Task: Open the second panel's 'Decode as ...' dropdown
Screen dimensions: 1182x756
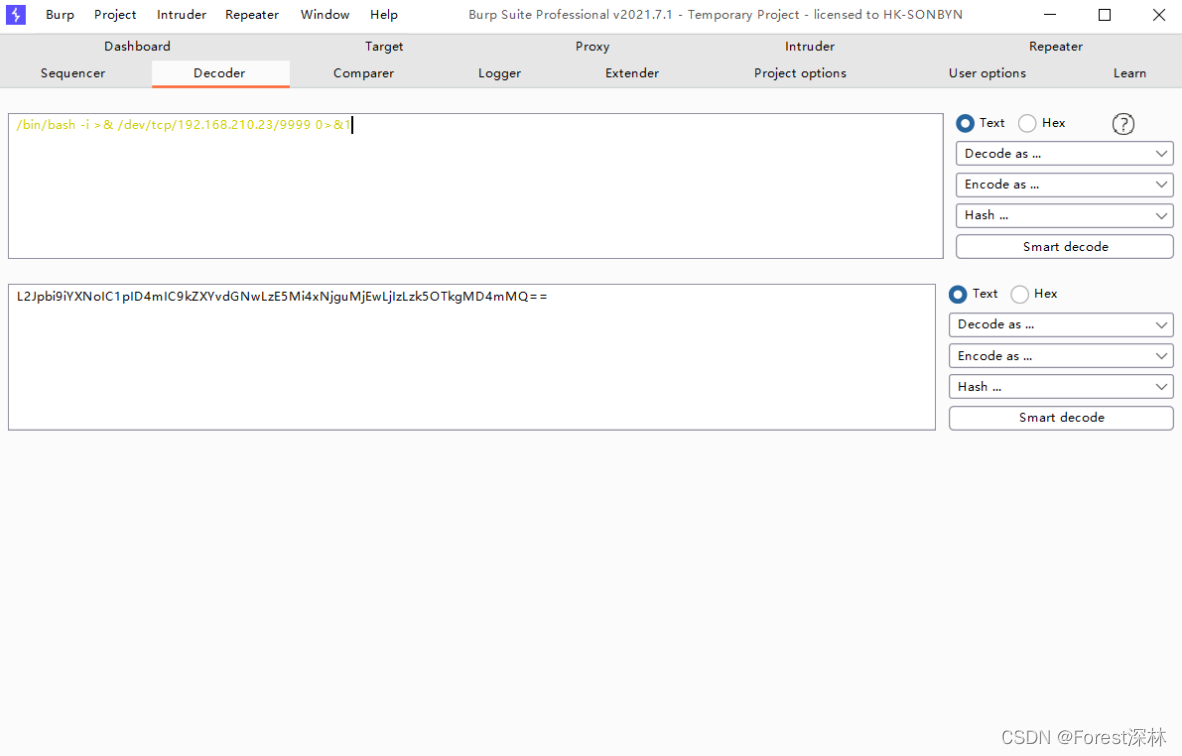Action: 1061,325
